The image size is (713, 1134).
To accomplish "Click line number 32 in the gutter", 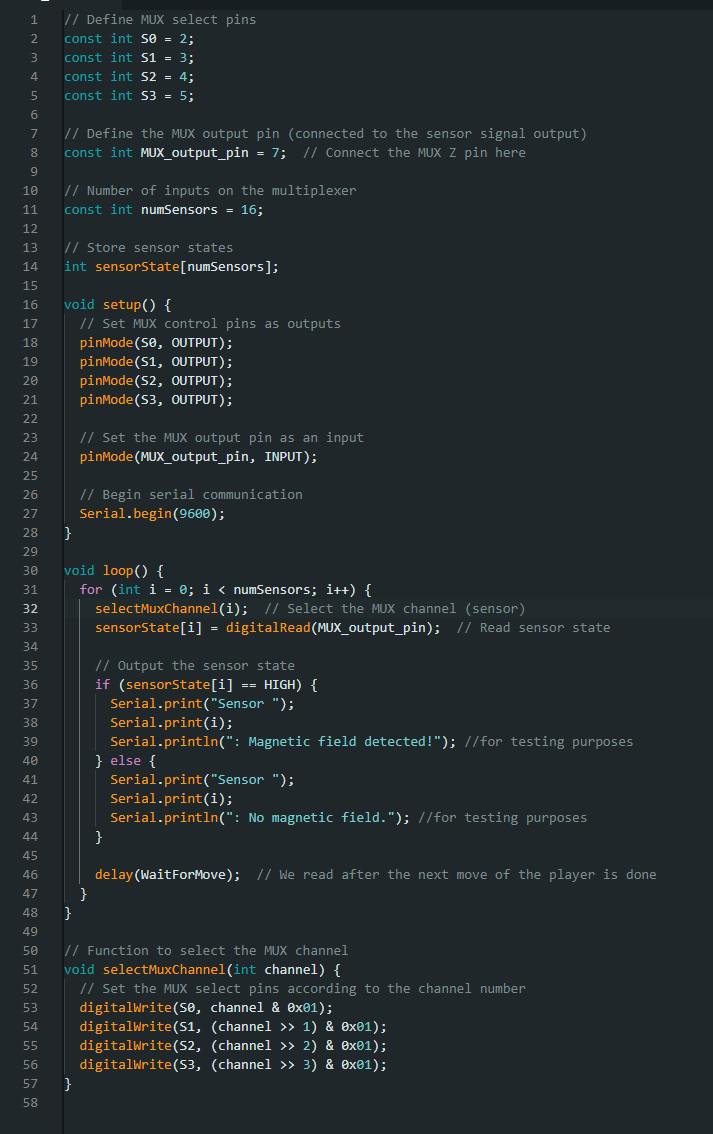I will coord(30,609).
